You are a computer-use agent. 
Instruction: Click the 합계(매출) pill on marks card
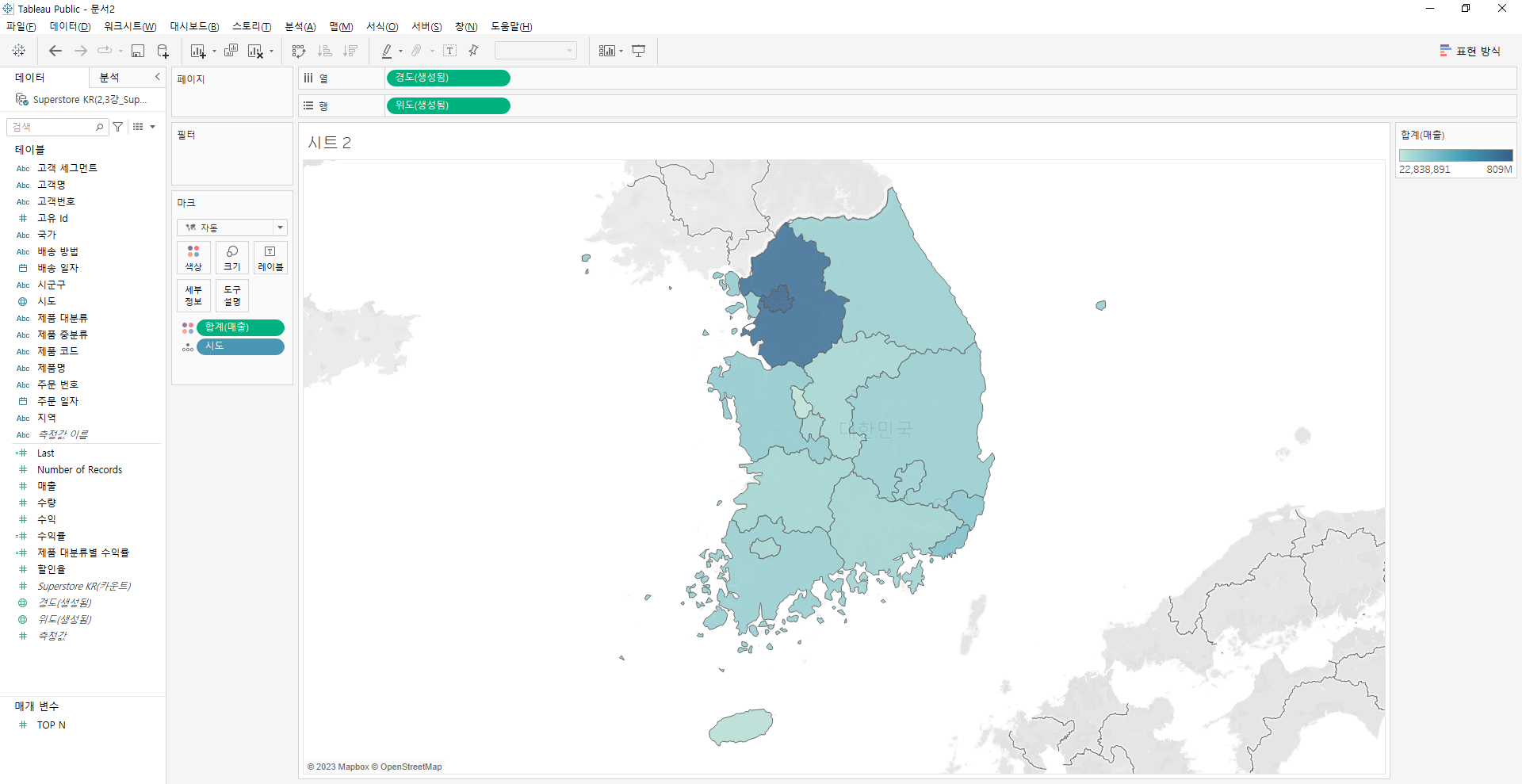tap(240, 327)
